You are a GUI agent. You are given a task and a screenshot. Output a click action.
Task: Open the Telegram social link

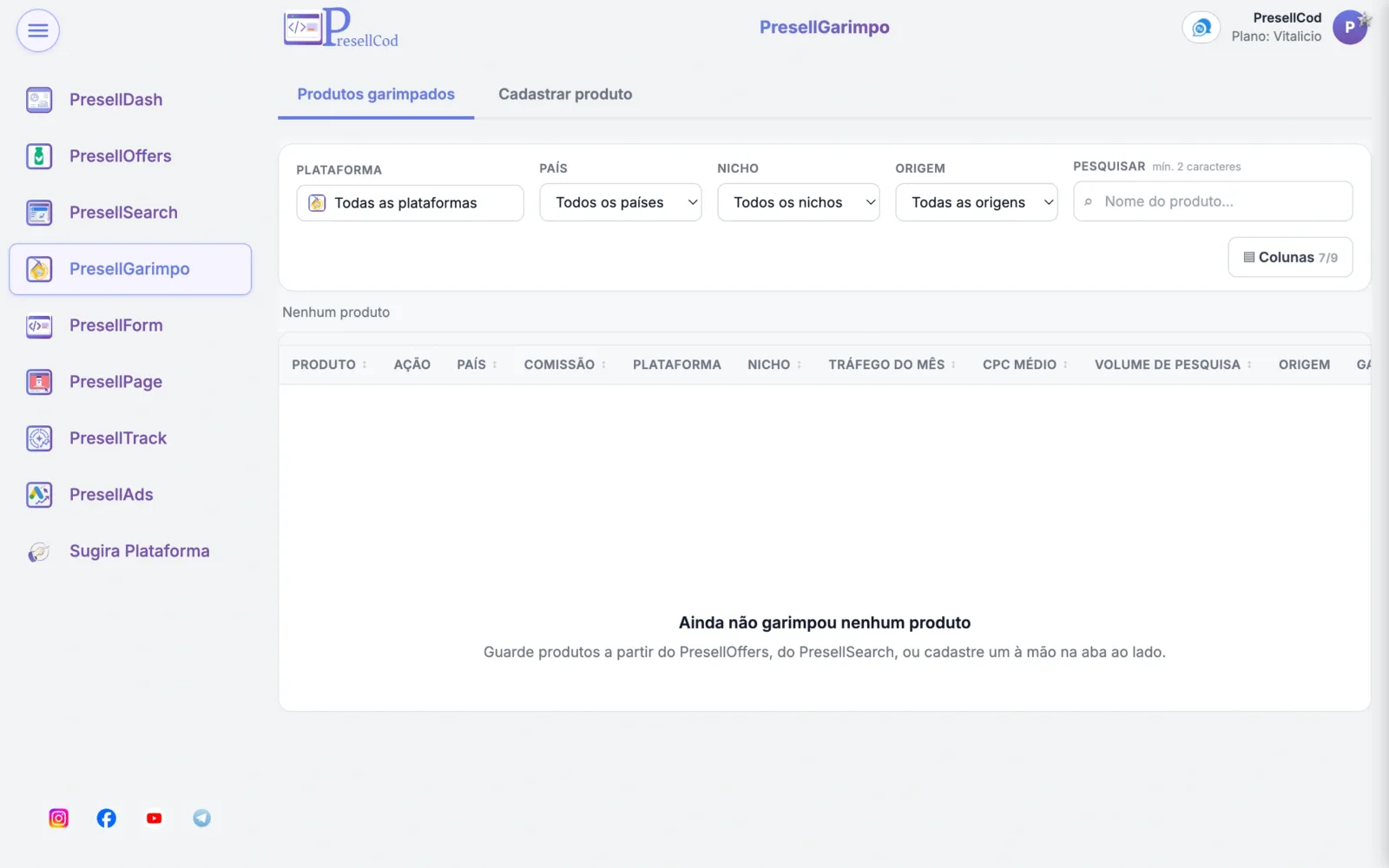(202, 819)
